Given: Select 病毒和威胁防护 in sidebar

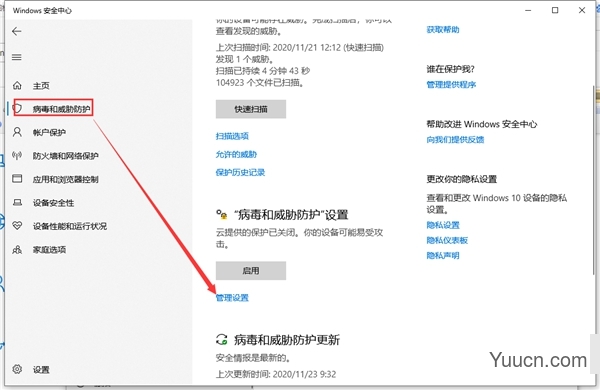Looking at the screenshot, I should click(x=62, y=109).
